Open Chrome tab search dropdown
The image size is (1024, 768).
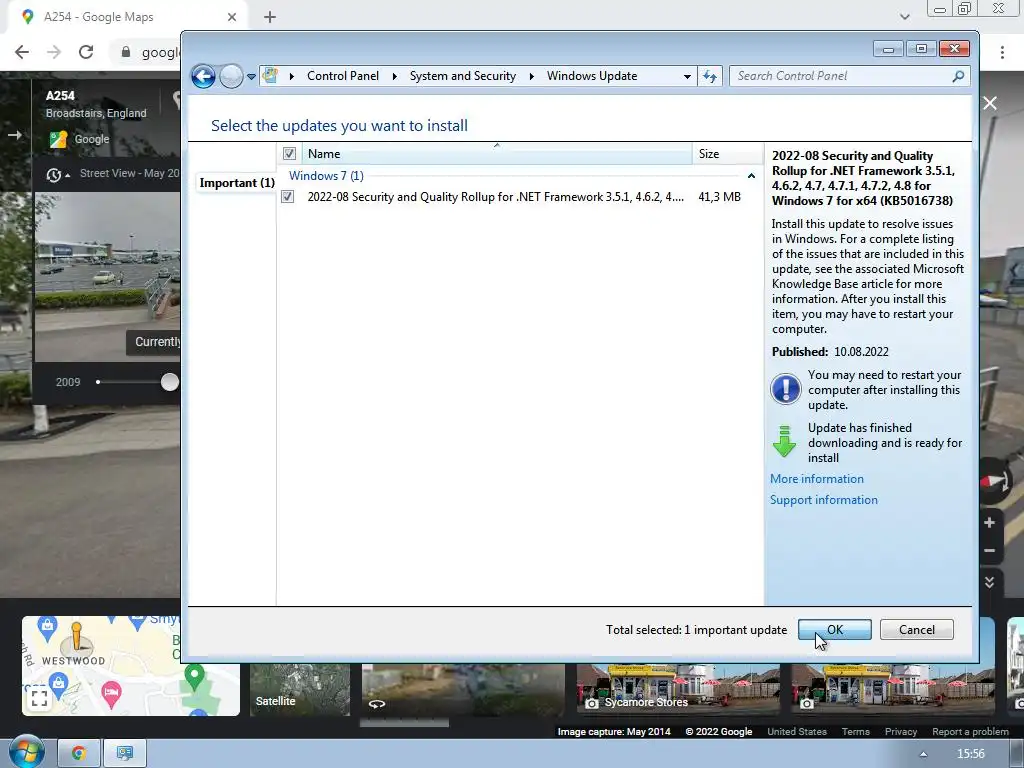[904, 16]
